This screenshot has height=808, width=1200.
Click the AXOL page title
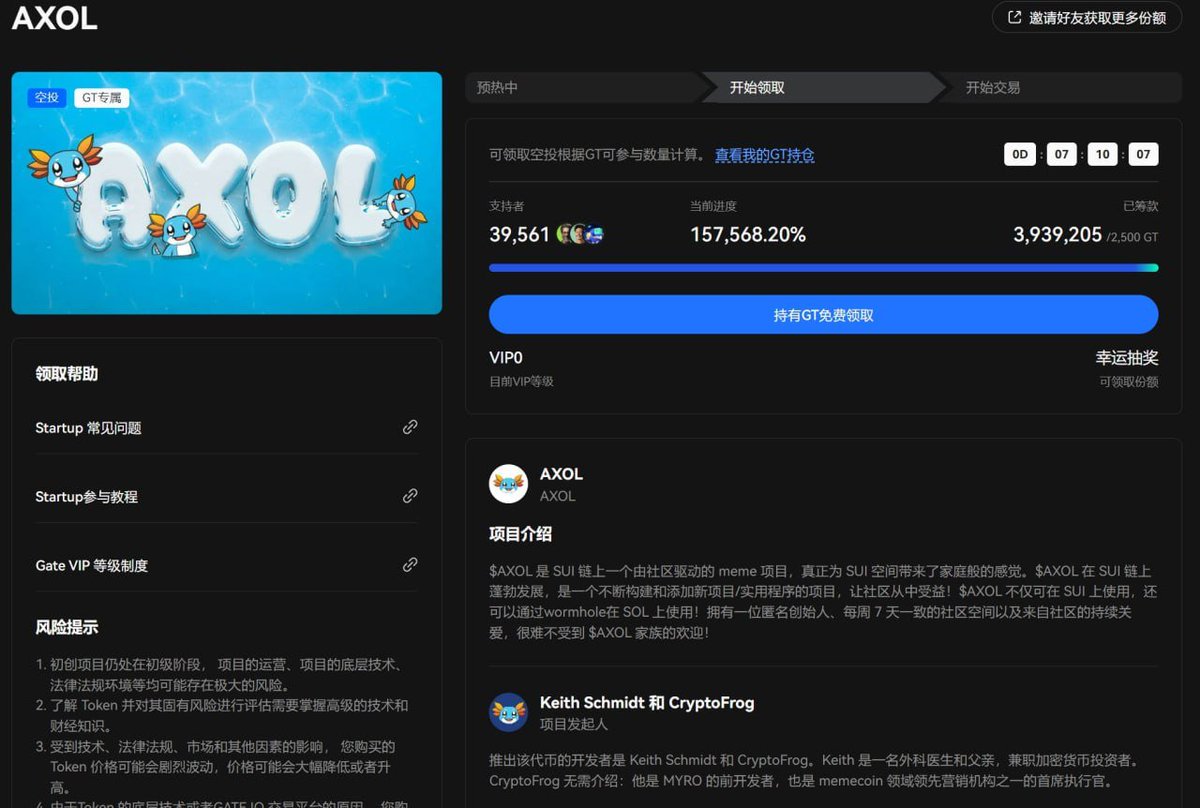coord(55,19)
